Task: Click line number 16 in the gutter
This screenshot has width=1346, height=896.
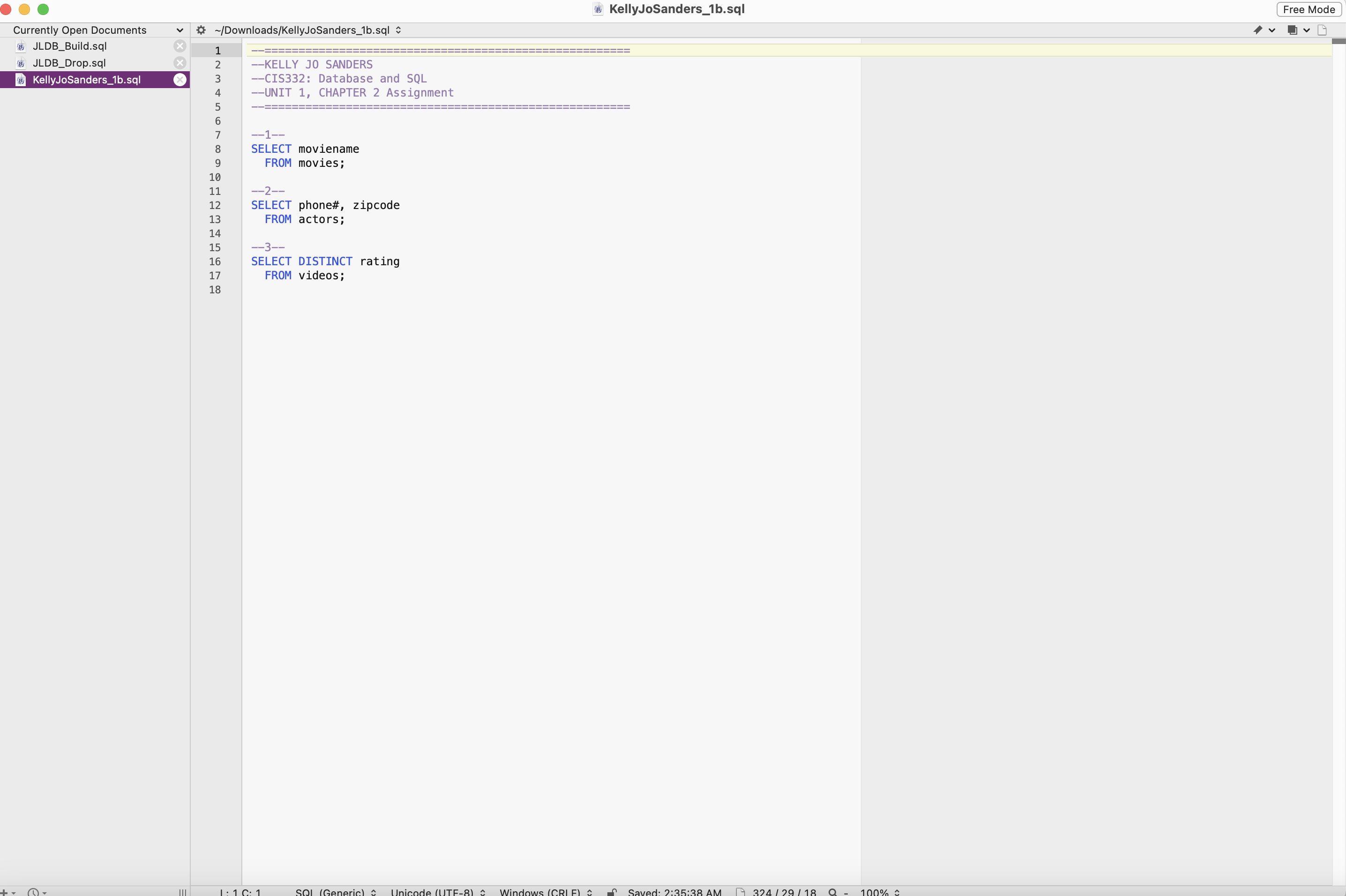Action: 216,261
